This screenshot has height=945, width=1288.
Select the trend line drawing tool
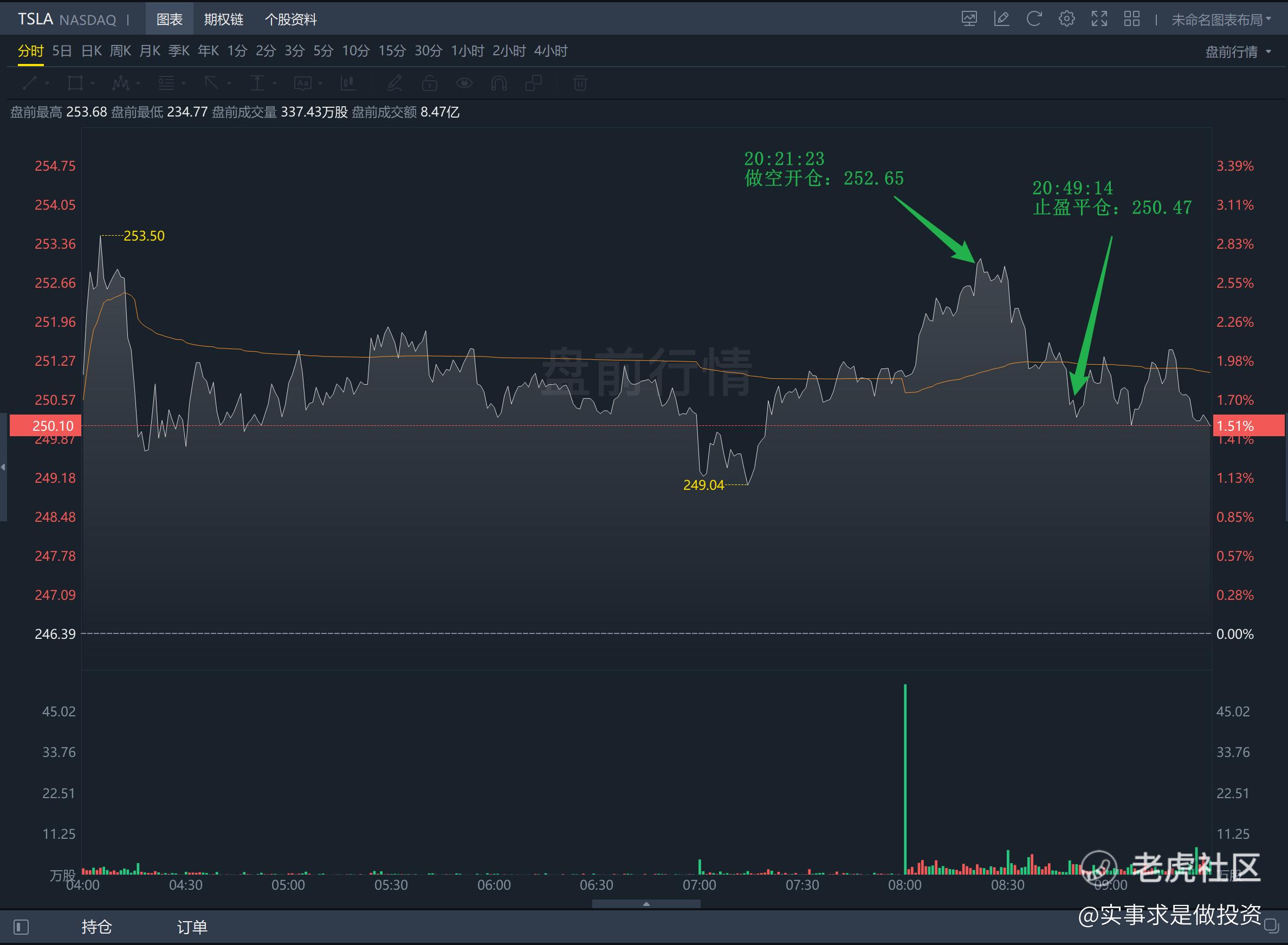click(30, 83)
